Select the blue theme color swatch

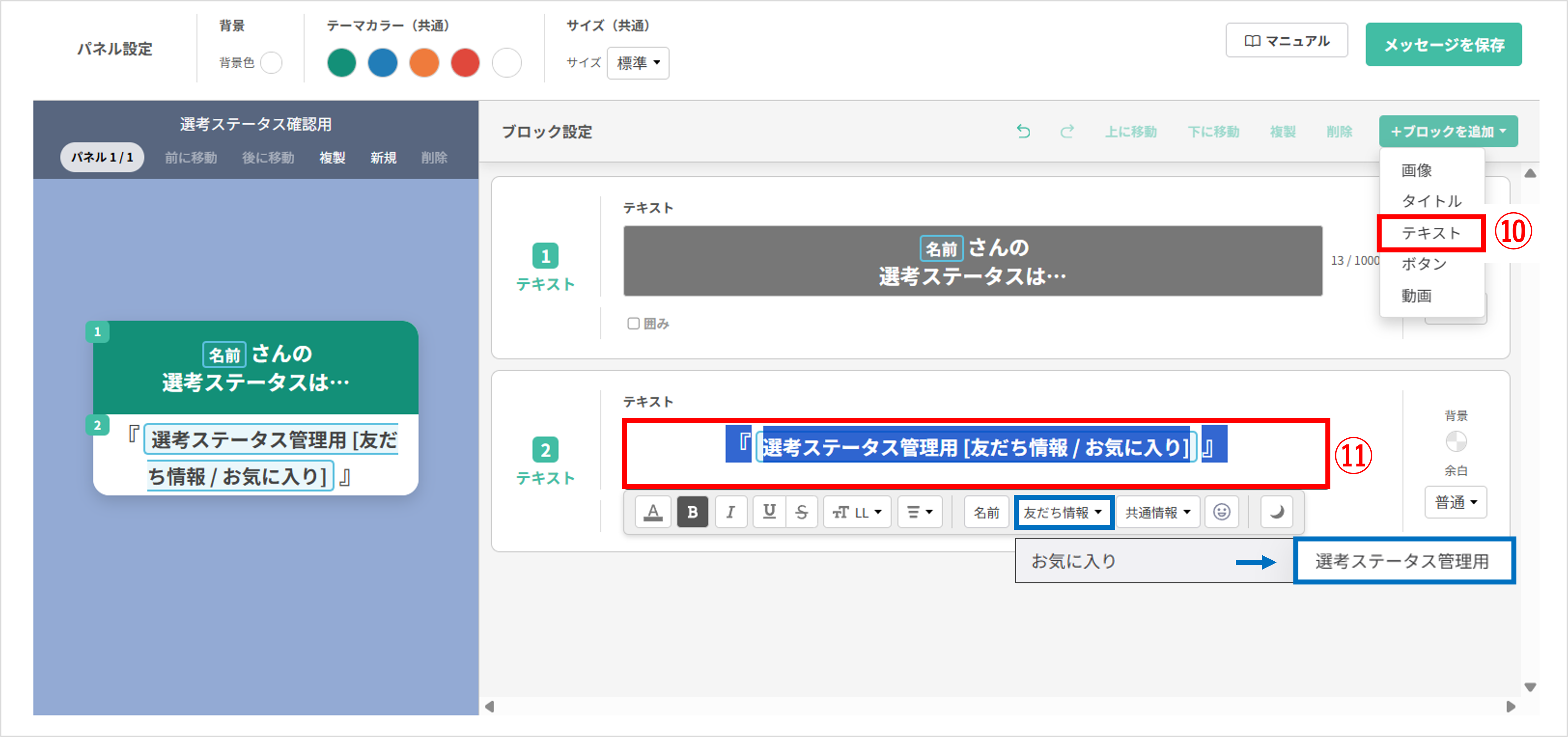tap(383, 63)
